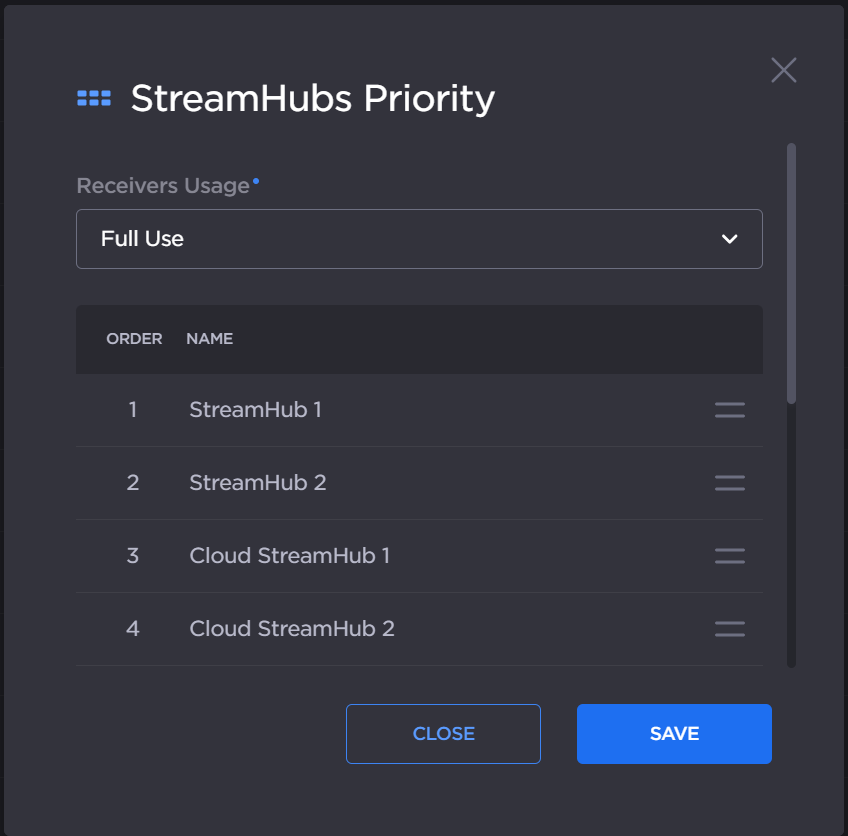Click the drag handle for Cloud StreamHub 2
848x836 pixels.
tap(729, 629)
